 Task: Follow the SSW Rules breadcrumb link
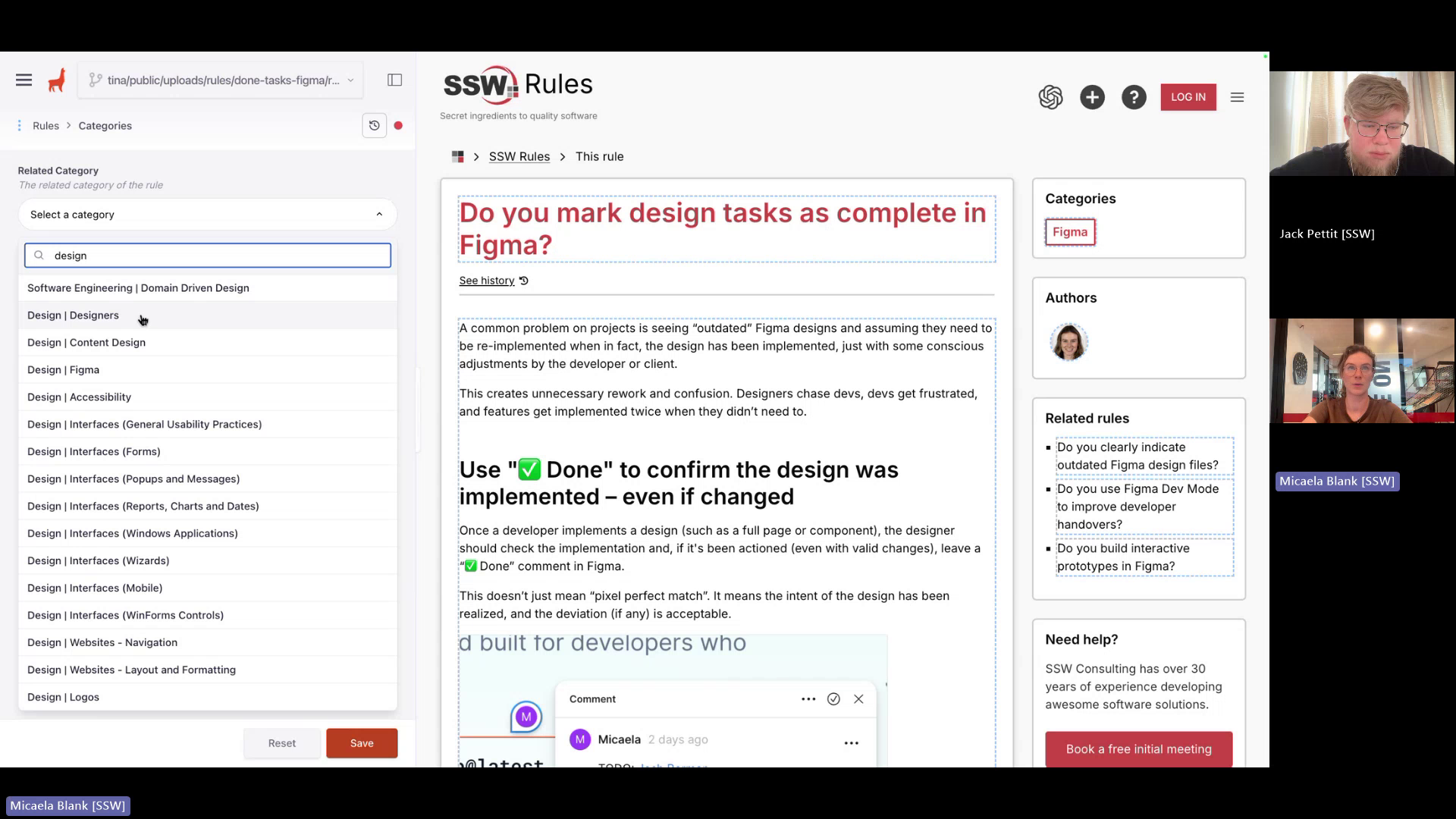[519, 157]
